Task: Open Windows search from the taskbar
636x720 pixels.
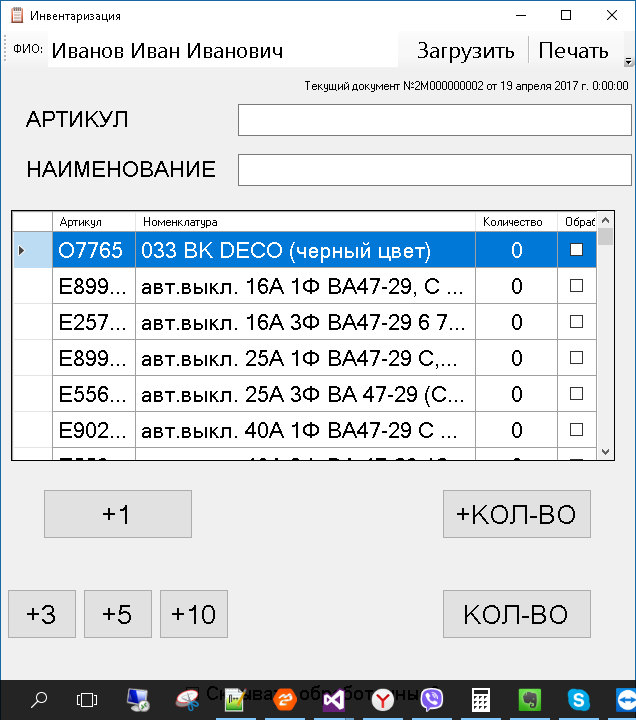Action: point(39,700)
